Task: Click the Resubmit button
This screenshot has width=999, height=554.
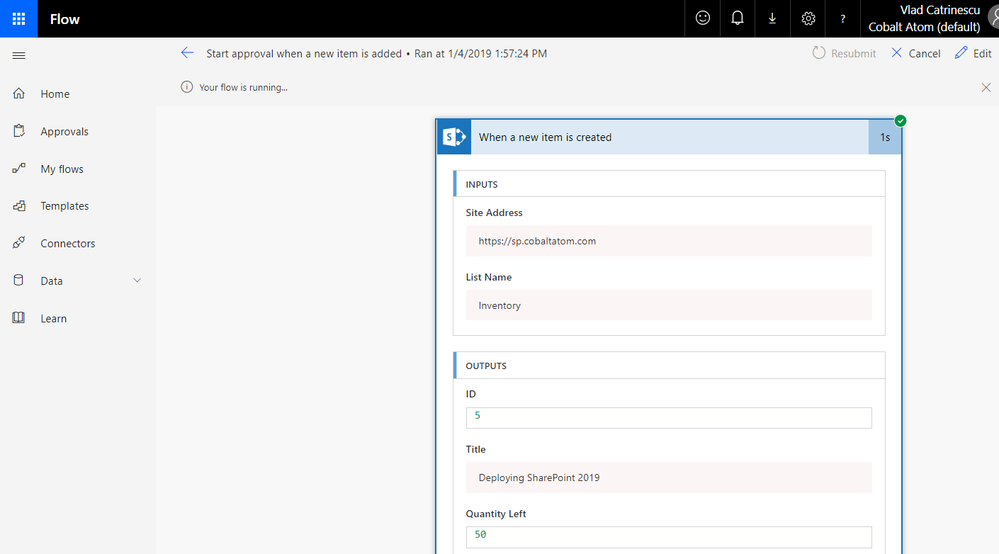Action: point(844,53)
